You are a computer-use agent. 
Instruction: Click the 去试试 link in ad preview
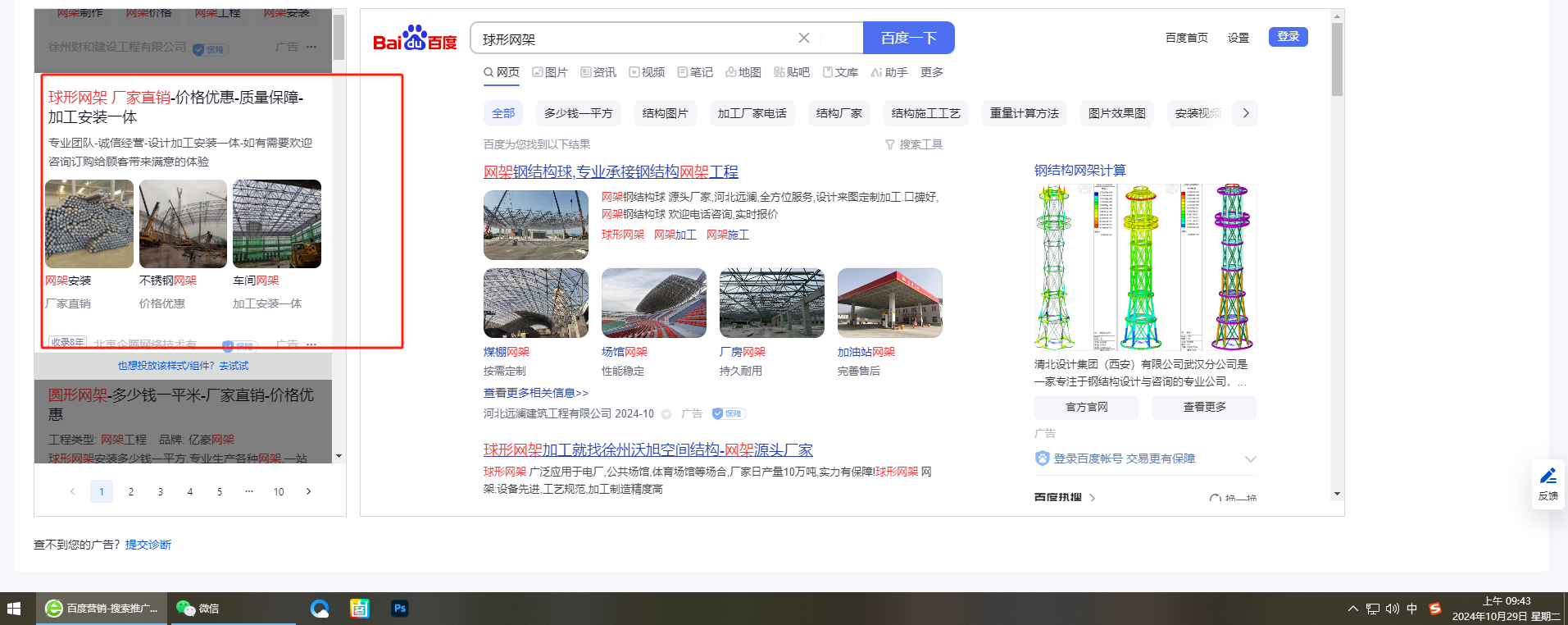coord(234,366)
